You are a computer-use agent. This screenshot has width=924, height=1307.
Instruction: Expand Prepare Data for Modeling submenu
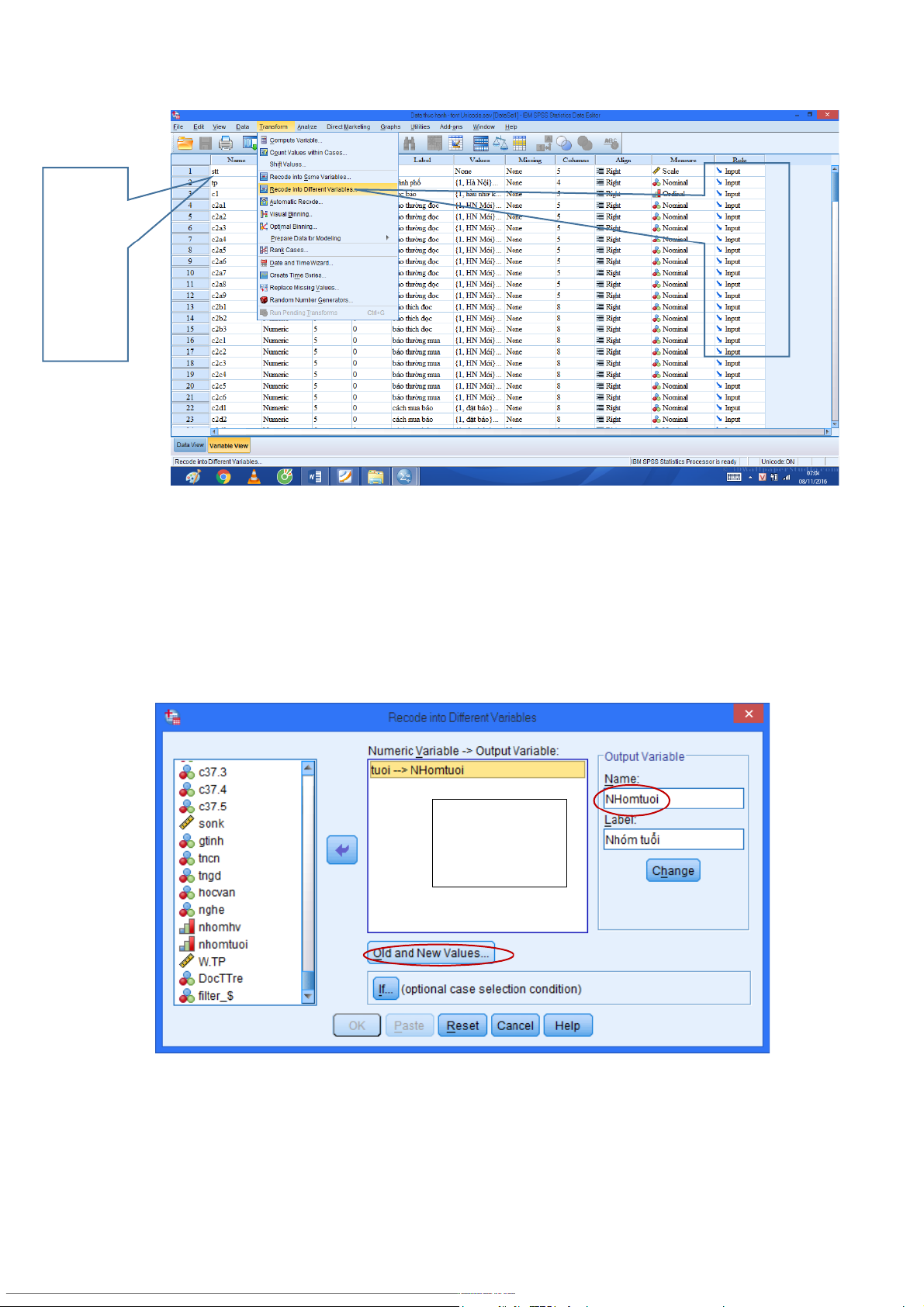(306, 238)
